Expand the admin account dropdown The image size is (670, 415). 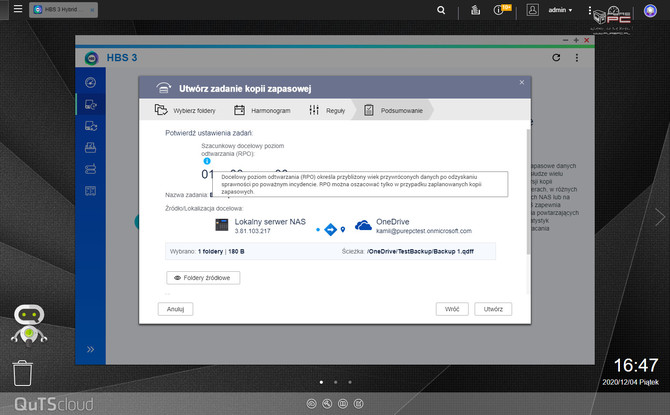coord(560,10)
